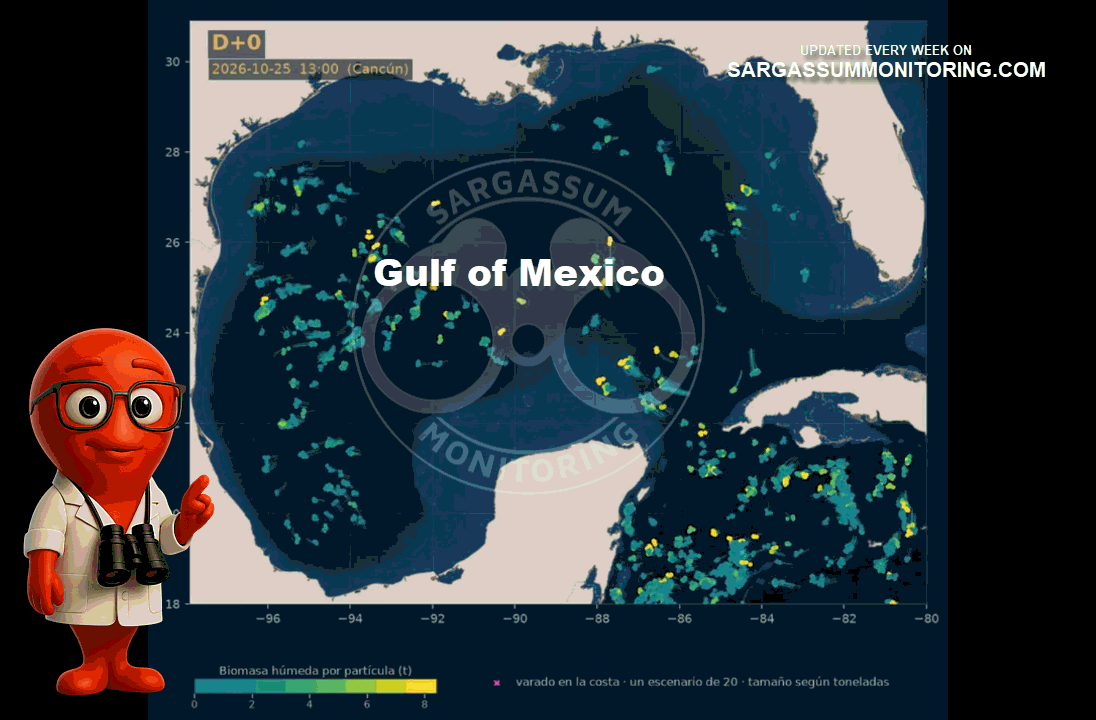Click the -90 longitude axis label

tap(515, 619)
